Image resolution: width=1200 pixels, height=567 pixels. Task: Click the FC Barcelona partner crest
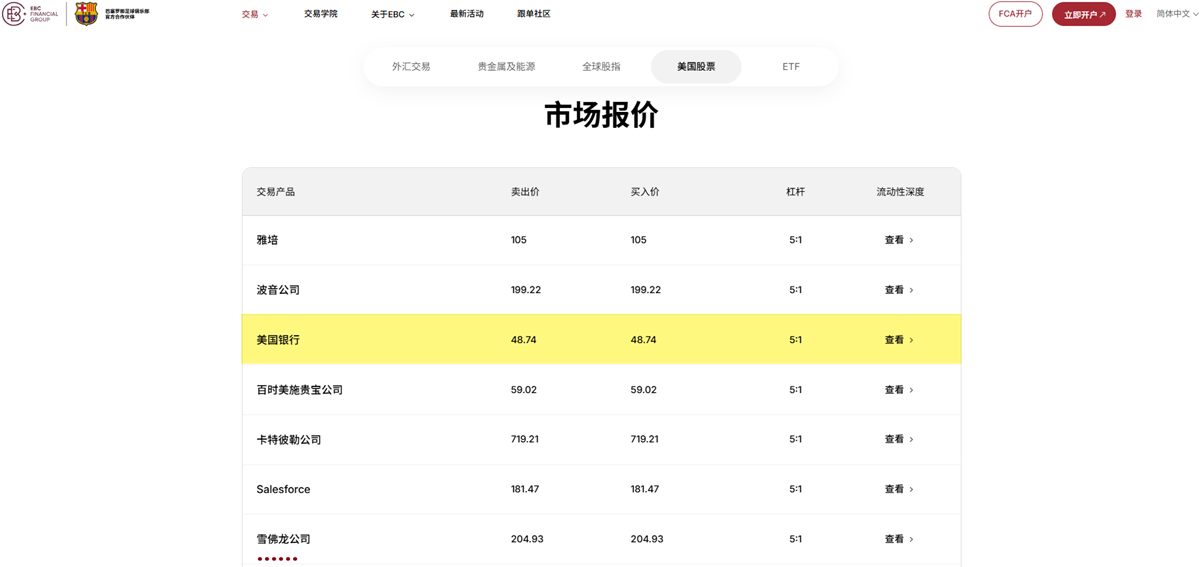click(86, 14)
